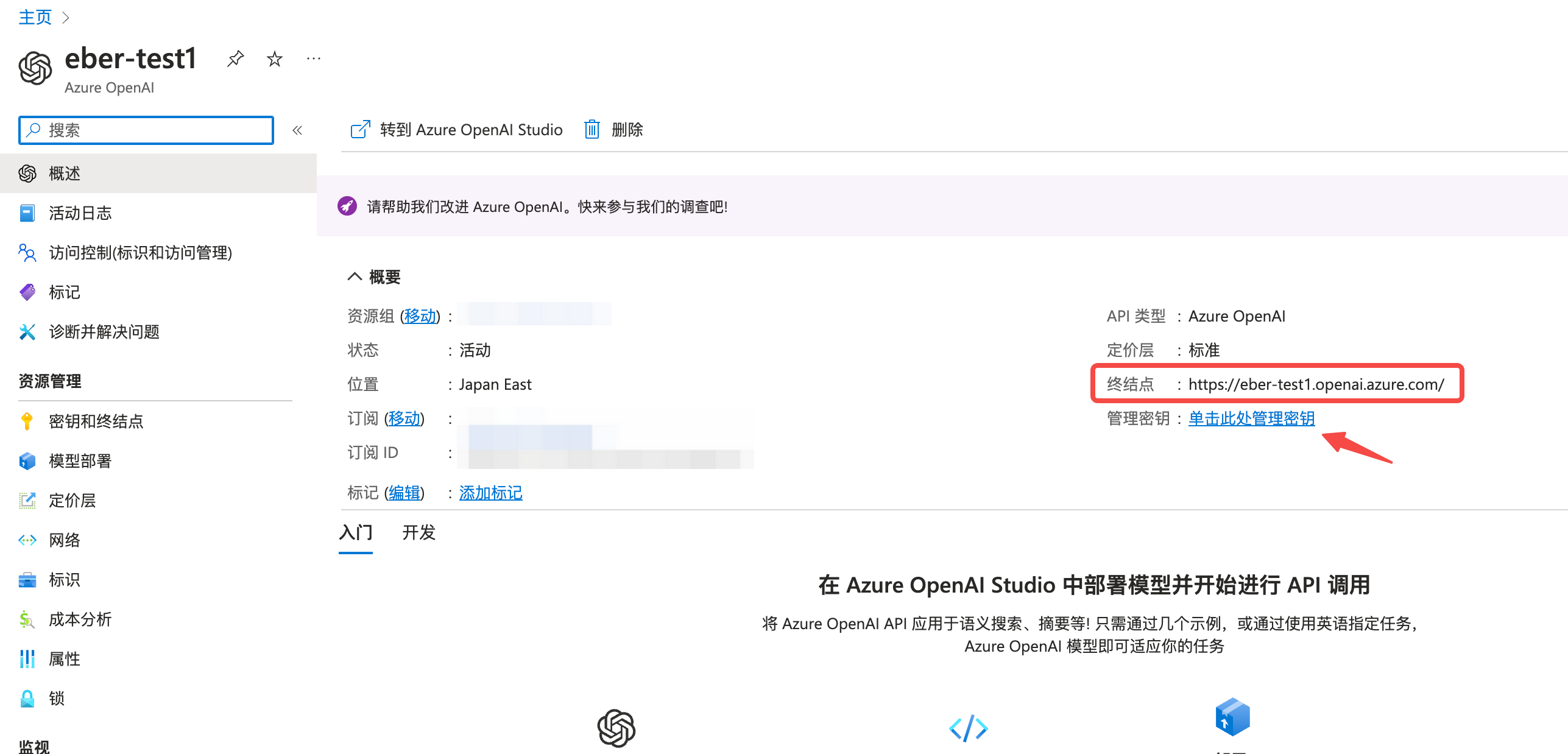The image size is (1568, 754).
Task: Click the 添加标记 link
Action: [x=490, y=493]
